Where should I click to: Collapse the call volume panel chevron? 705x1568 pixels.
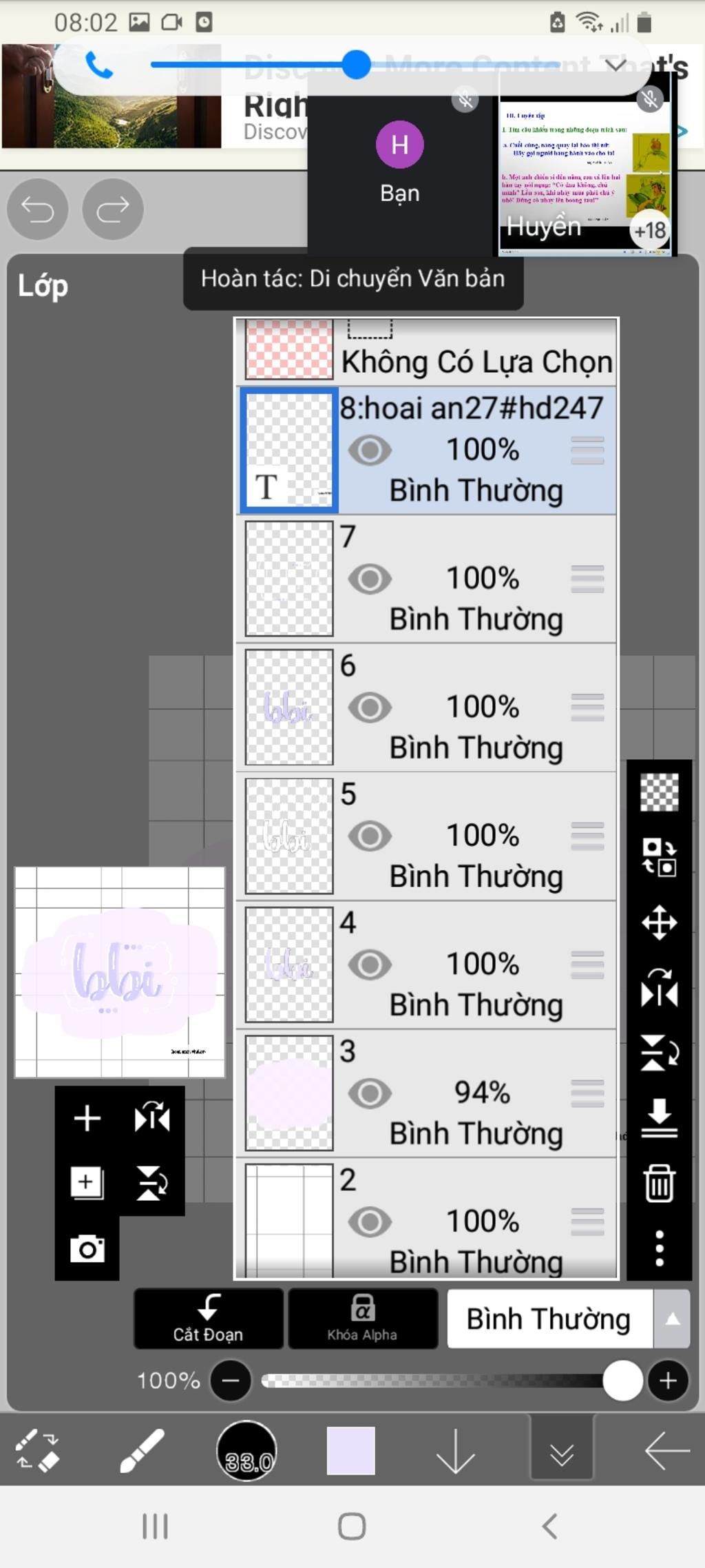(615, 65)
